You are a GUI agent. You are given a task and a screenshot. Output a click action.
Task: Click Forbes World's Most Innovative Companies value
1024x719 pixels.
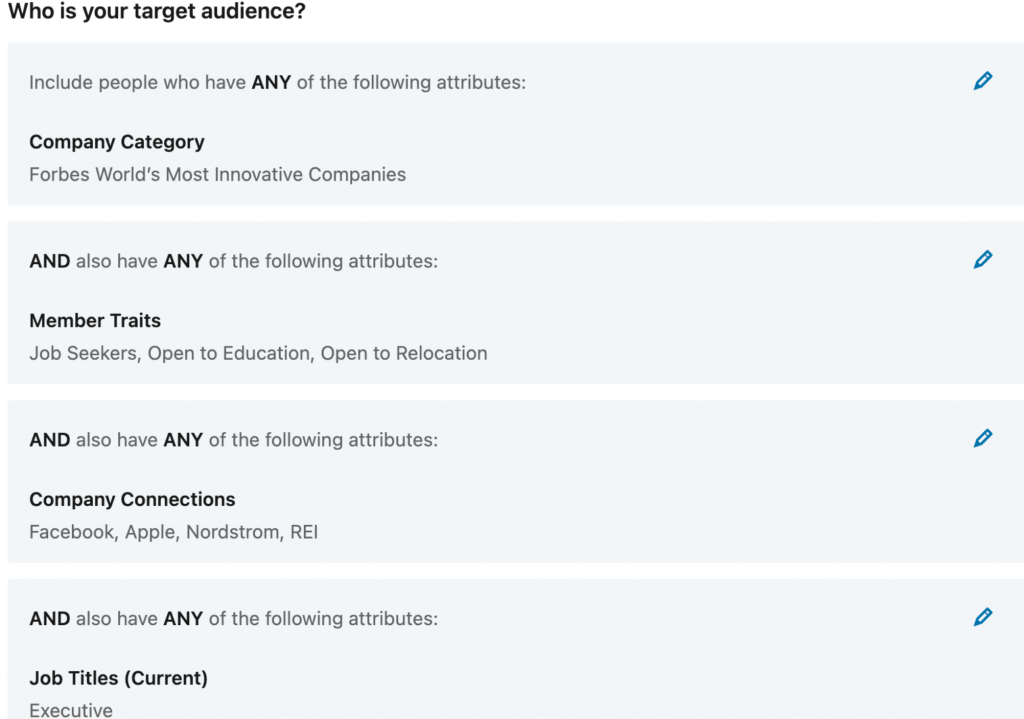218,174
